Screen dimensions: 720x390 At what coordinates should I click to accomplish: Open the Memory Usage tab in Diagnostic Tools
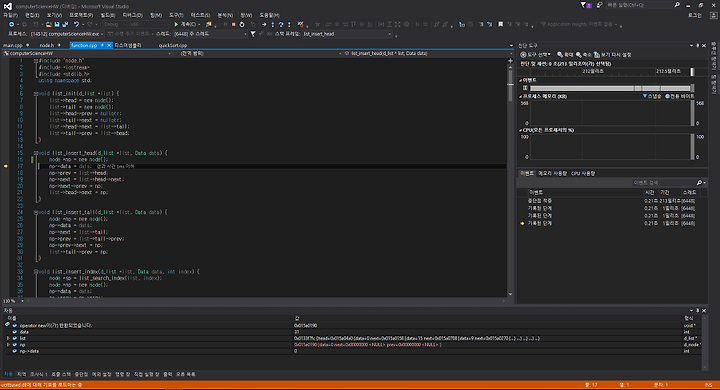point(552,174)
